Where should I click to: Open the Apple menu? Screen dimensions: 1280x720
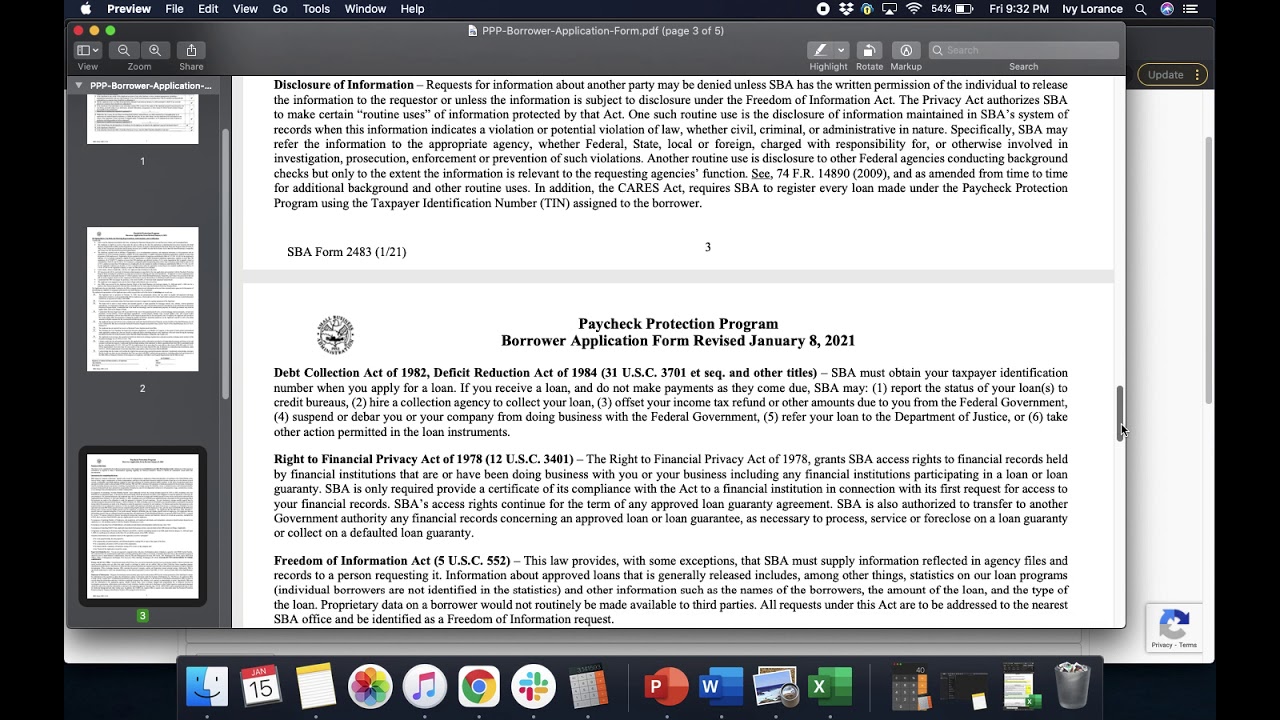tap(86, 9)
